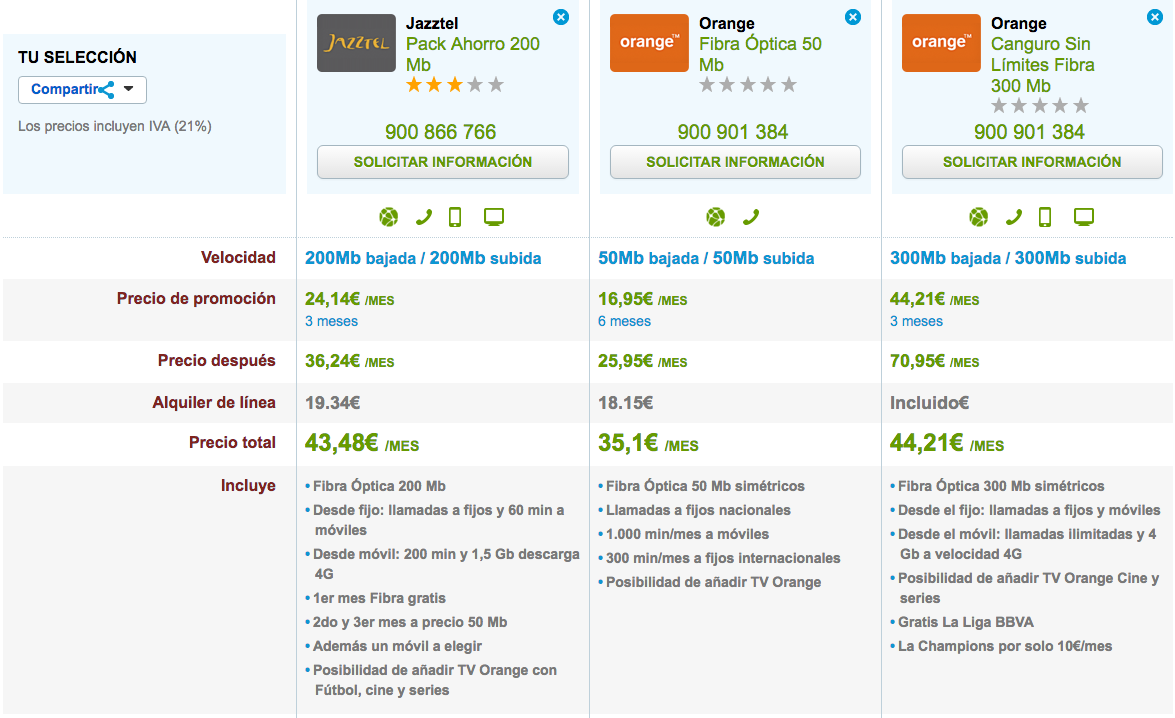The width and height of the screenshot is (1175, 718).
Task: Click the Precio después row label
Action: (217, 361)
